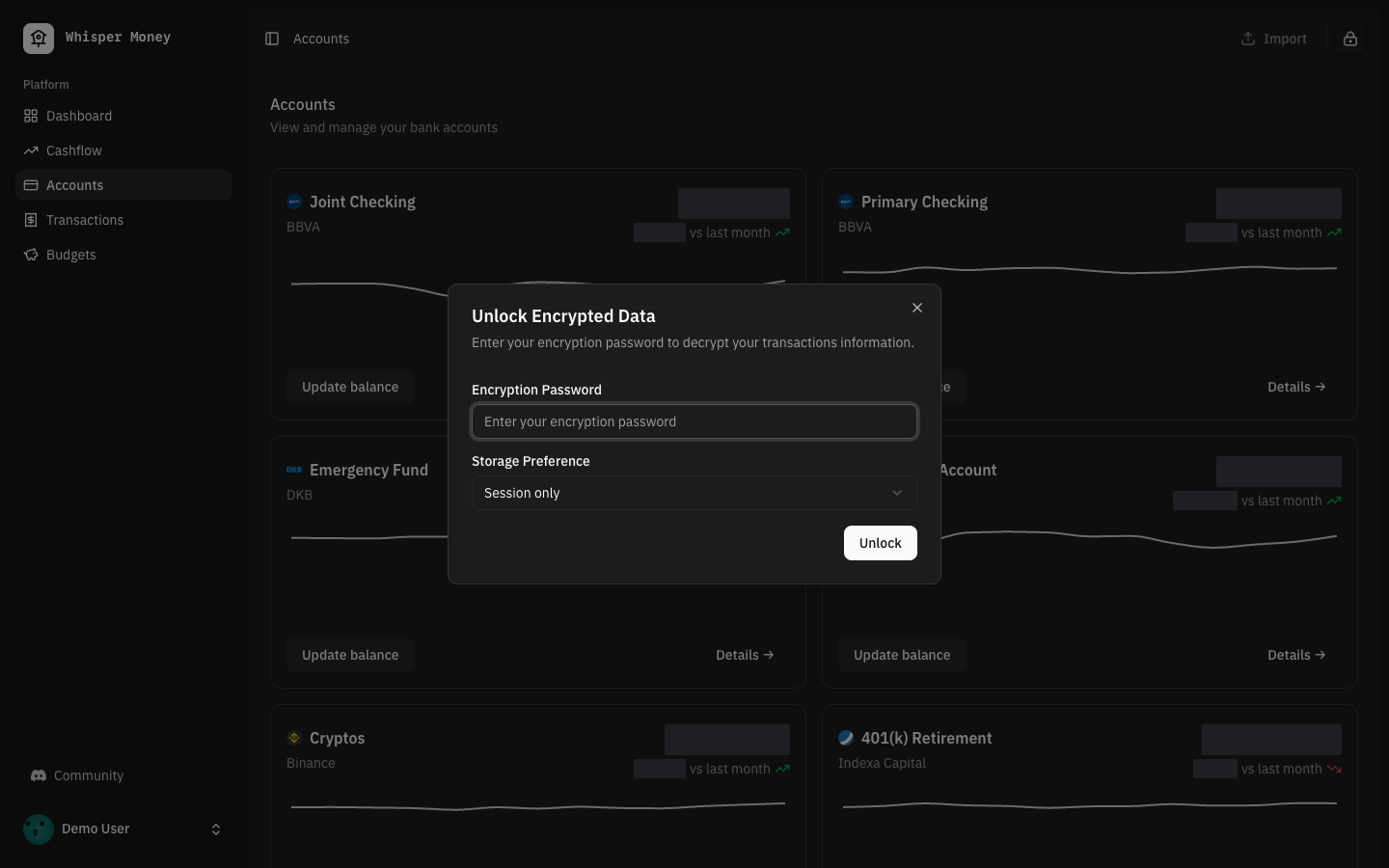Focus the encryption password input field
This screenshot has height=868, width=1389.
tap(694, 421)
